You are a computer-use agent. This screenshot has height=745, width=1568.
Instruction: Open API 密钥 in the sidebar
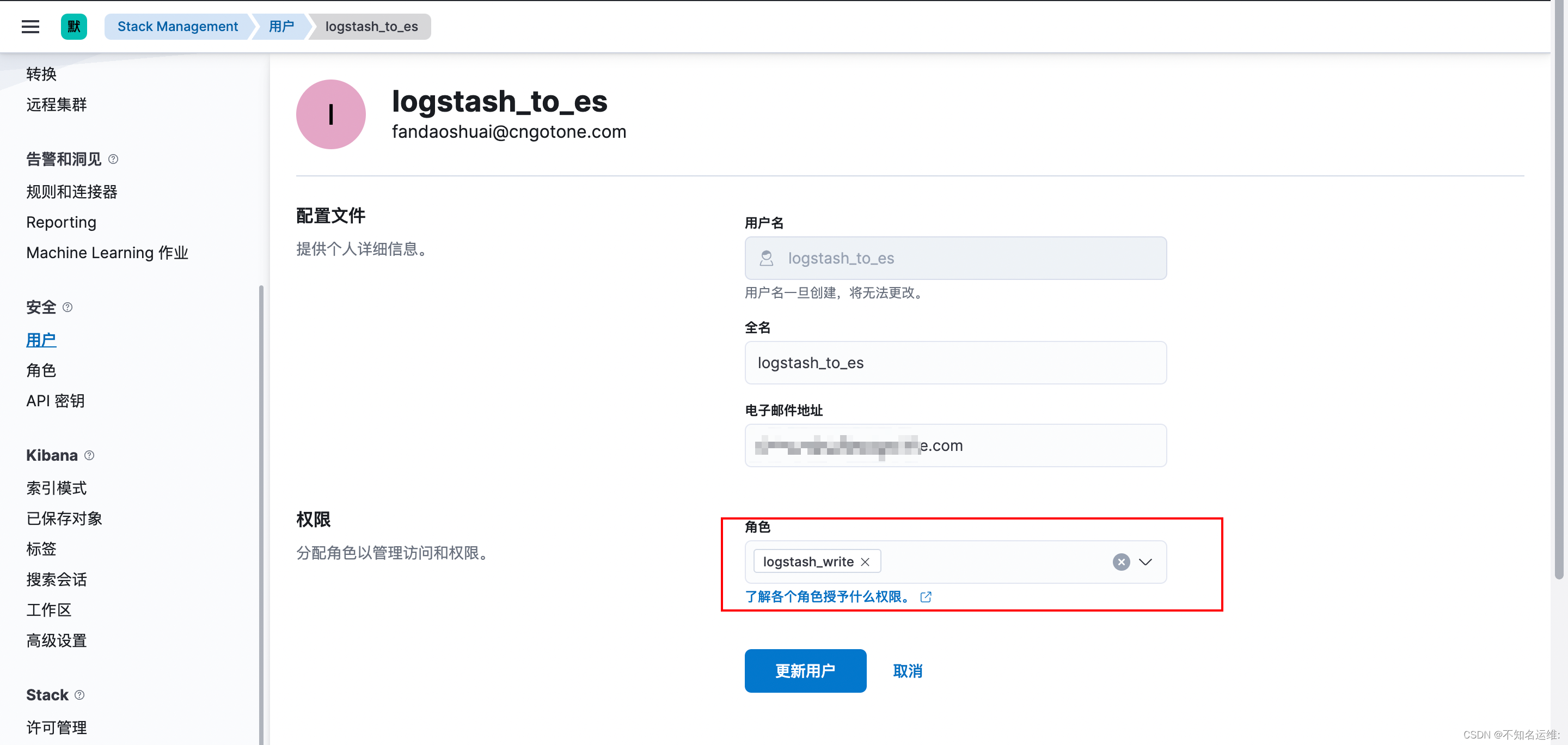click(56, 400)
